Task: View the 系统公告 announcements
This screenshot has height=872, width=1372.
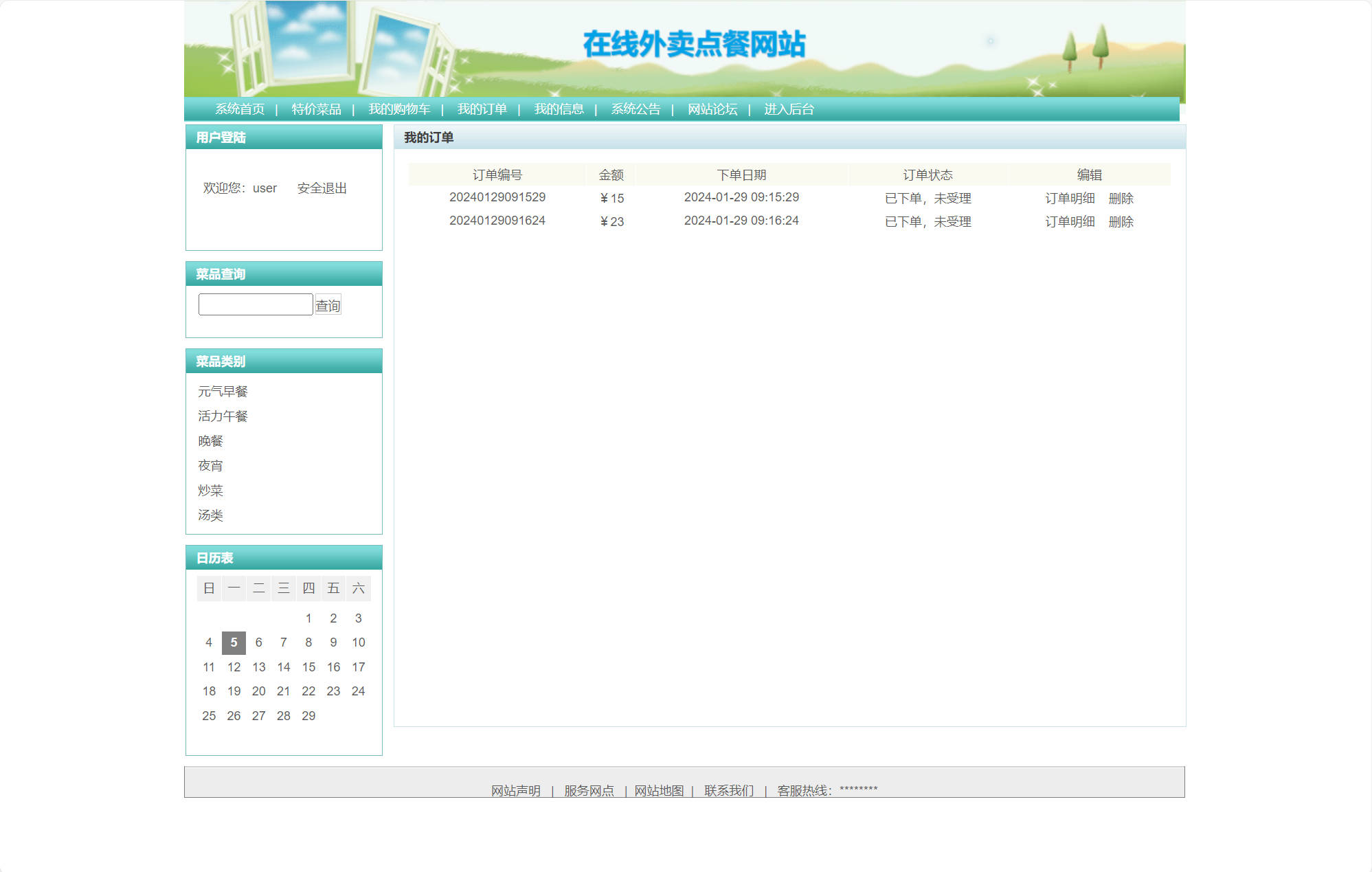Action: pos(636,109)
